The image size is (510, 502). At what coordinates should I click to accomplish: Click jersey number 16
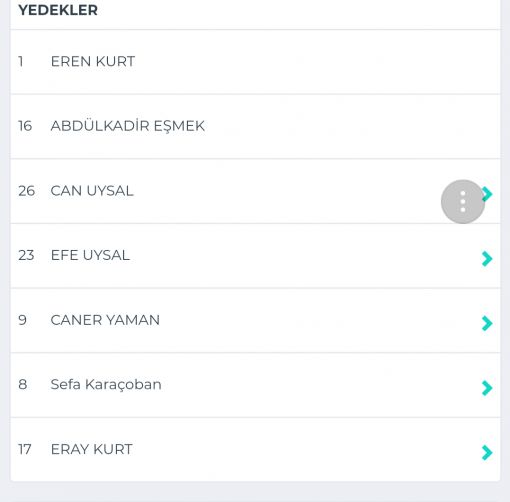[25, 126]
